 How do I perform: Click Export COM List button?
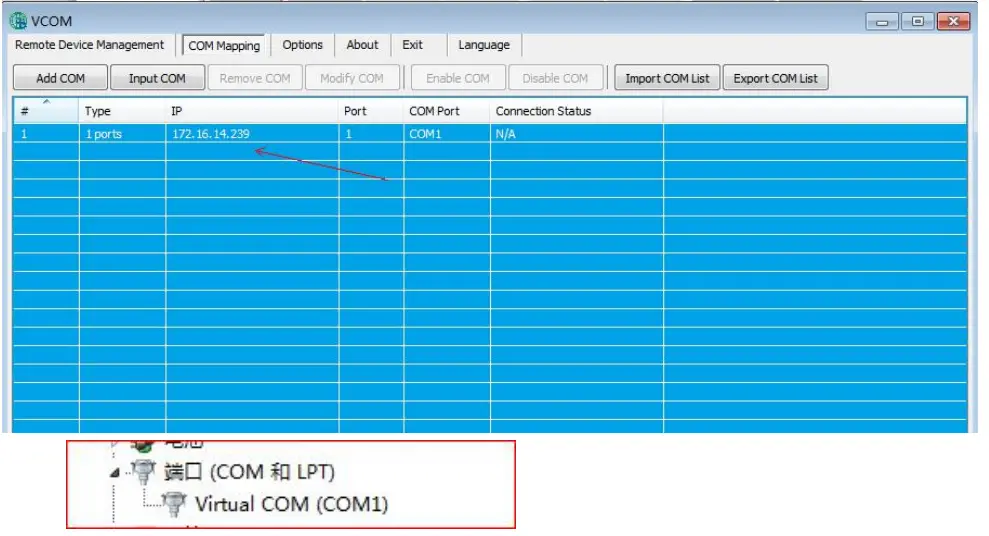[x=775, y=78]
